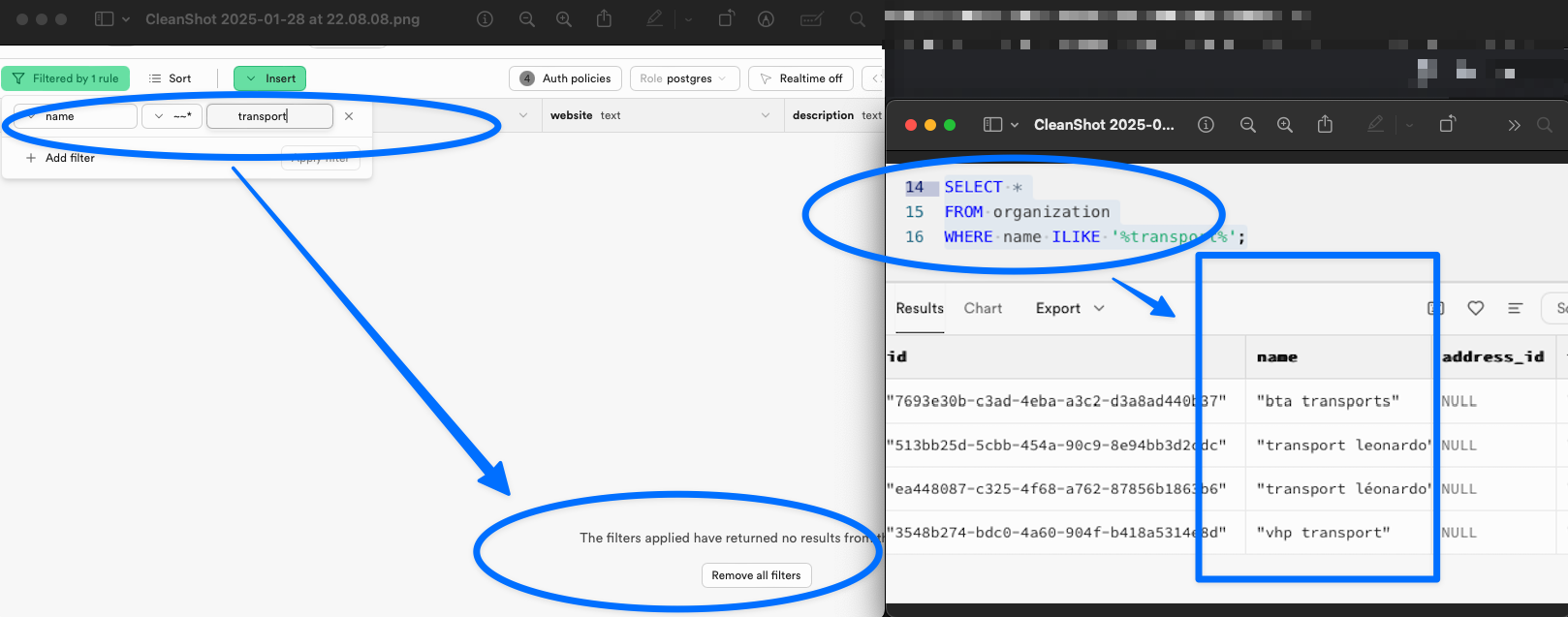Change Role postgres selection
This screenshot has height=617, width=1568.
(x=684, y=78)
